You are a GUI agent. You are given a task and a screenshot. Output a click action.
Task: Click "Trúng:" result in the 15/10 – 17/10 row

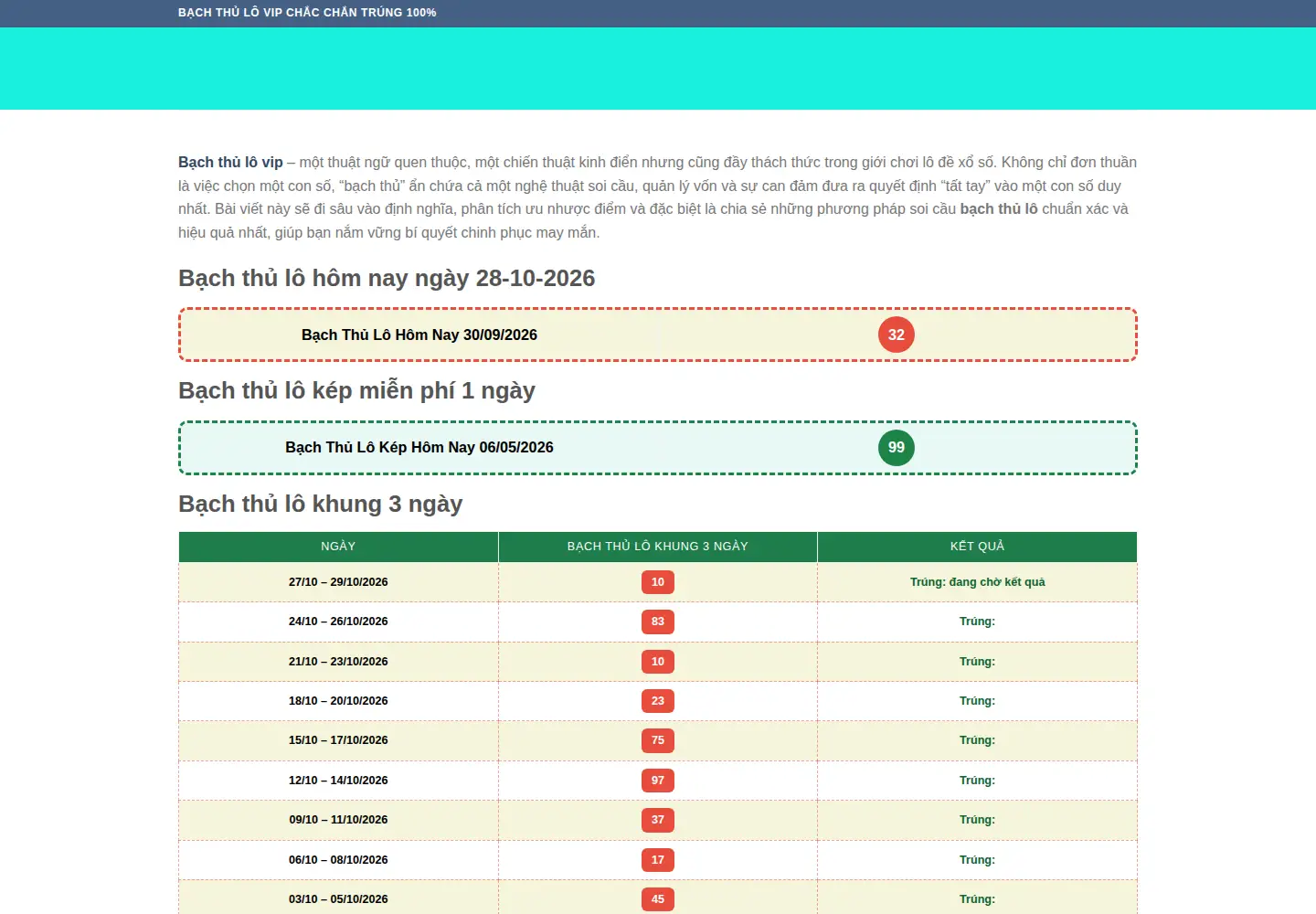coord(978,740)
